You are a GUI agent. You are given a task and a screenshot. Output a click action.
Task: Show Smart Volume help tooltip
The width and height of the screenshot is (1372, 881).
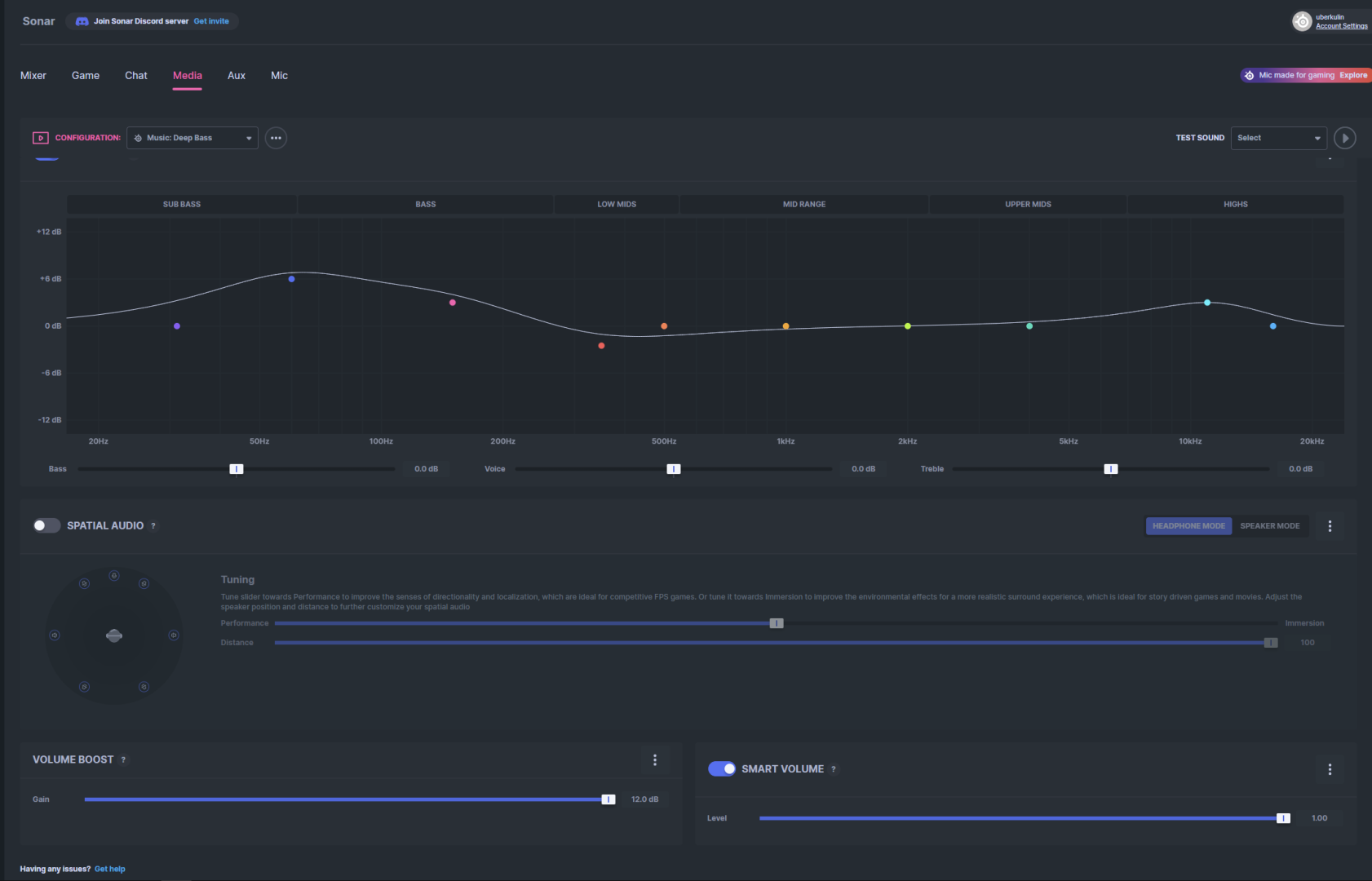click(833, 769)
